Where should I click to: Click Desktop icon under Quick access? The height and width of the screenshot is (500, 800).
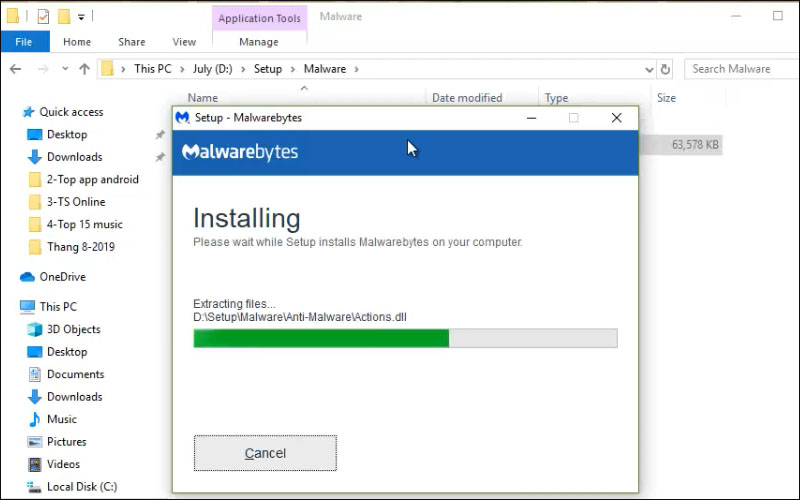point(35,135)
